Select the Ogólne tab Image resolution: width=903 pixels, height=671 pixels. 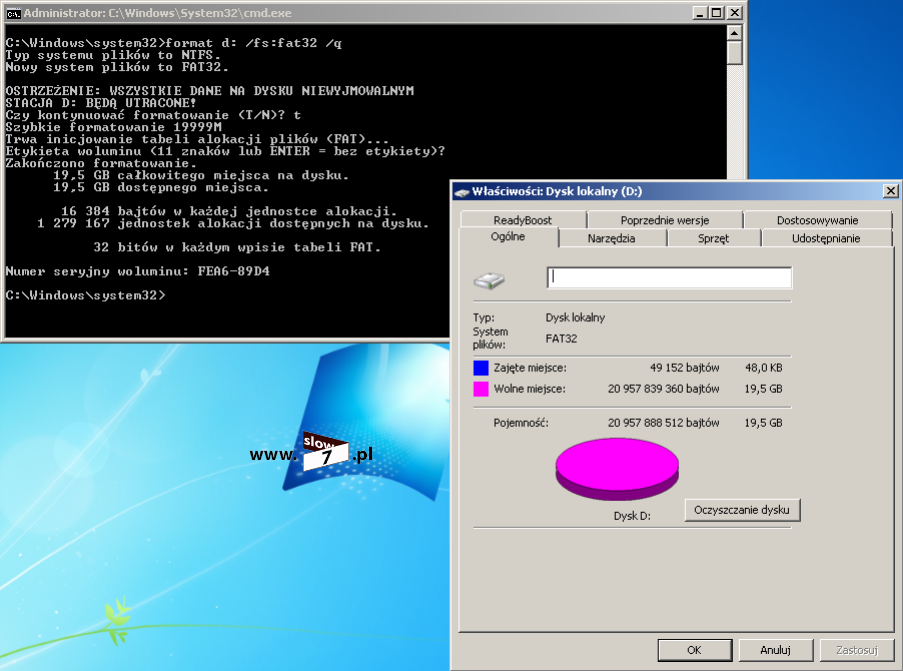pos(508,237)
